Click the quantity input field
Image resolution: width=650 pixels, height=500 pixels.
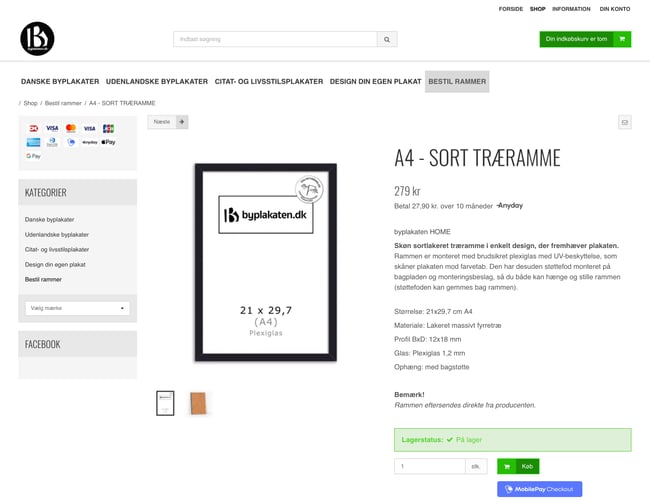tap(429, 466)
